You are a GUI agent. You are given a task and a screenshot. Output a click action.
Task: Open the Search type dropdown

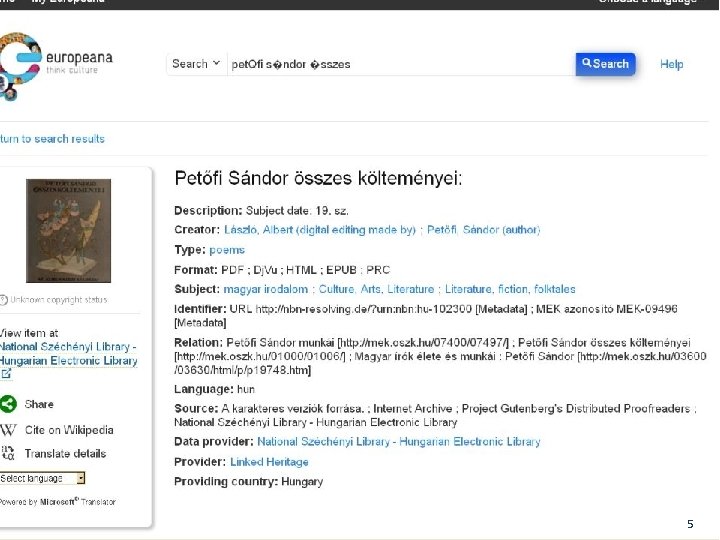point(195,64)
